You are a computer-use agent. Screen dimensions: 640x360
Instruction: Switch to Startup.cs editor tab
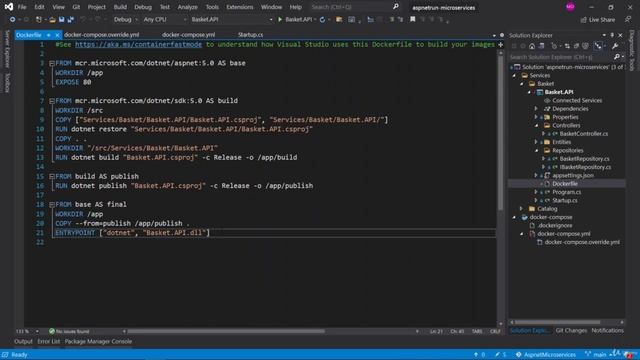[250, 35]
